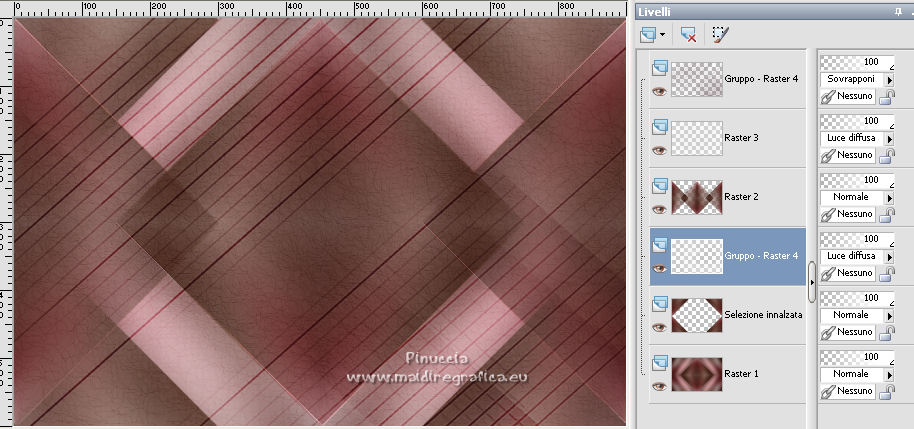Click layer type icon of Raster 2
The height and width of the screenshot is (429, 914).
[x=660, y=185]
